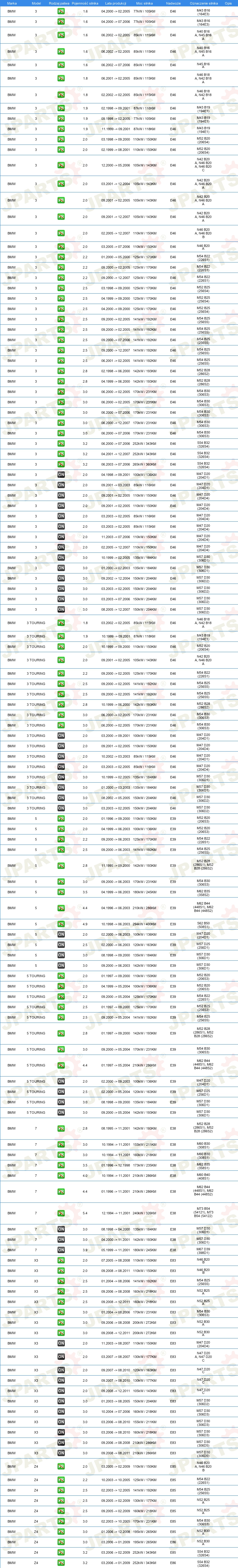Viewport: 238px width, 1568px height.
Task: Click PB fuel icon in BMW 3 03.2001 -> 12.2004 row
Action: pos(61,184)
